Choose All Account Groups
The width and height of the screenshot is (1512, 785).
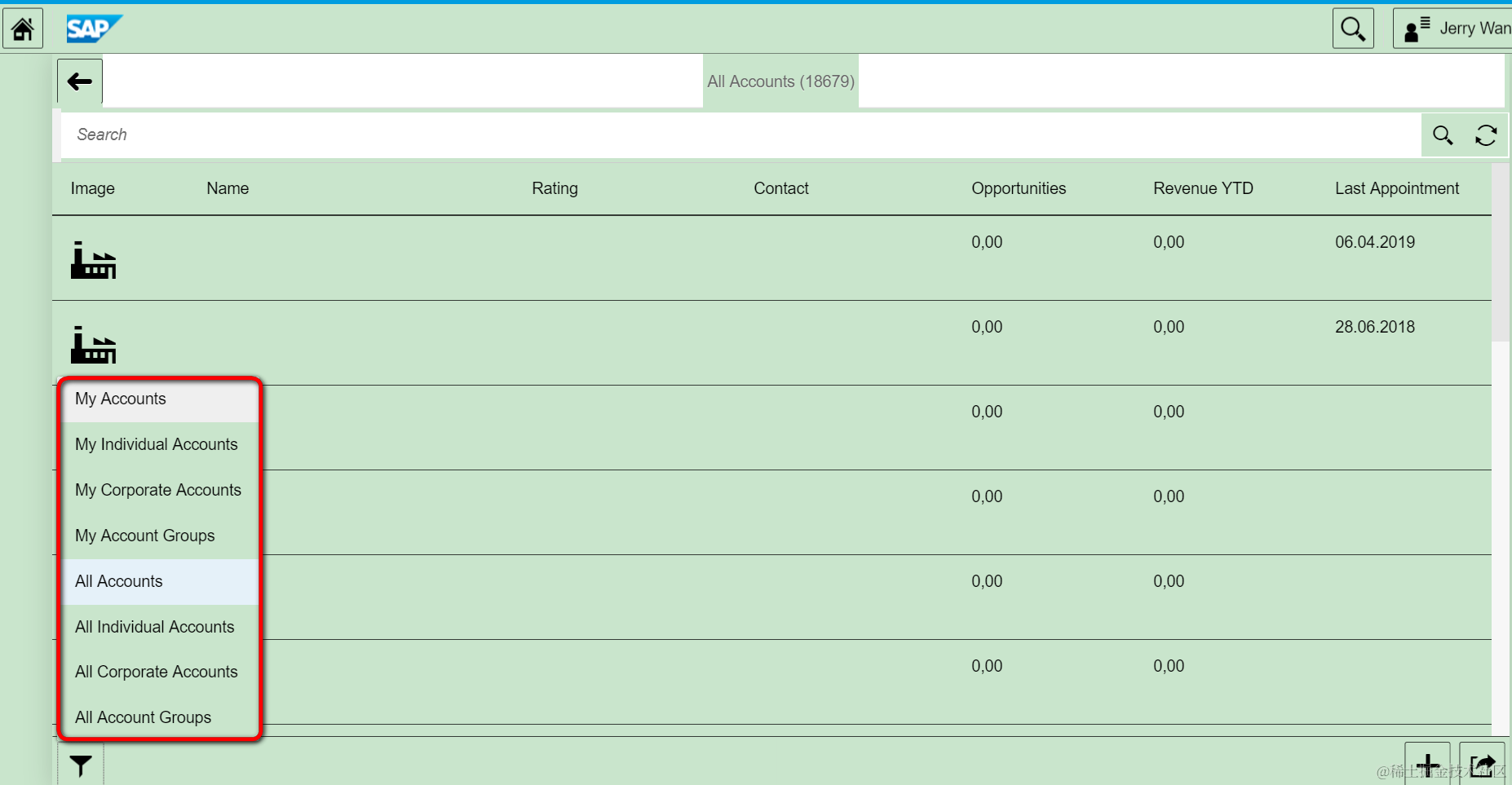pos(161,717)
